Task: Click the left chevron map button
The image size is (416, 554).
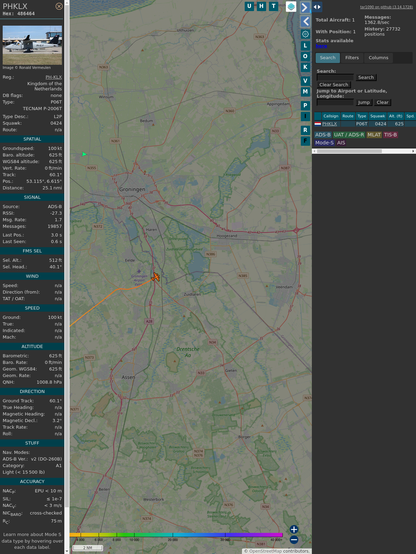Action: pyautogui.click(x=305, y=22)
